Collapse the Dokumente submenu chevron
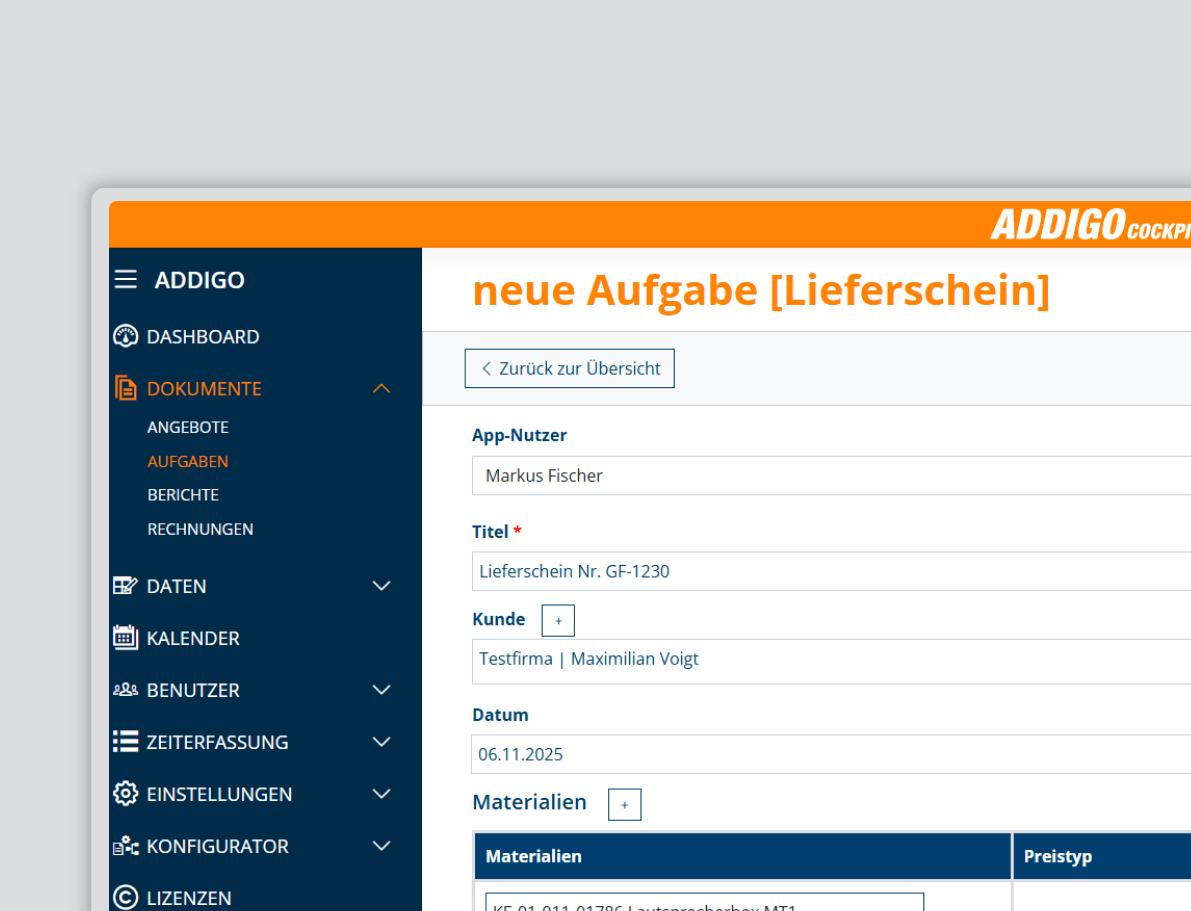Image resolution: width=1191 pixels, height=911 pixels. pos(381,388)
